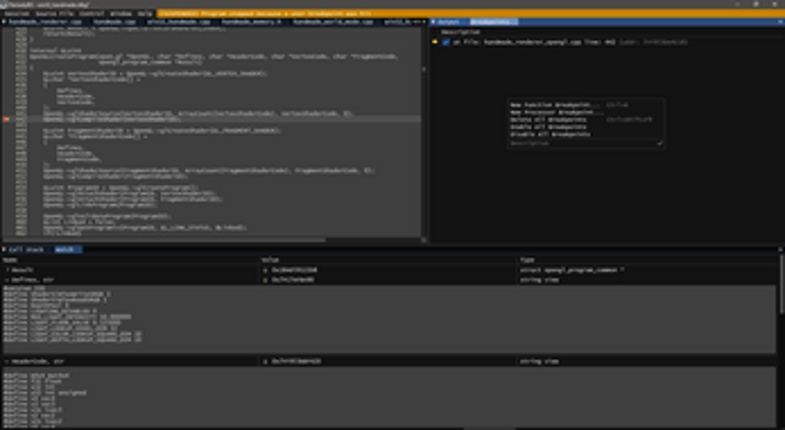
Task: Collapse the HeaderCode.str watch entry
Action: (x=6, y=359)
